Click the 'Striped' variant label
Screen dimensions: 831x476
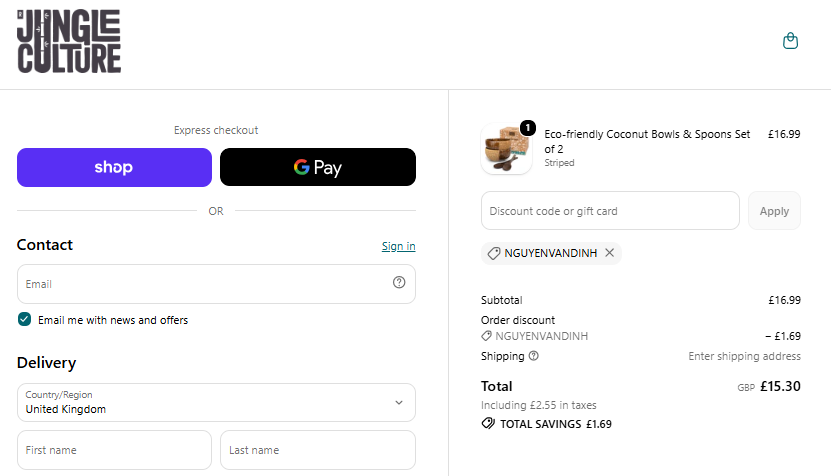pos(559,163)
